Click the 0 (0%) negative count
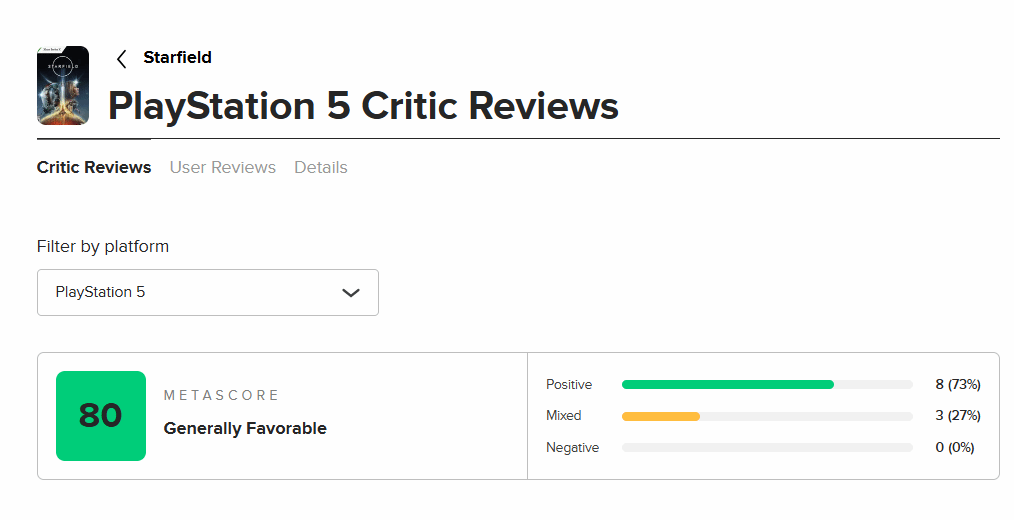Image resolution: width=1014 pixels, height=520 pixels. (x=955, y=448)
